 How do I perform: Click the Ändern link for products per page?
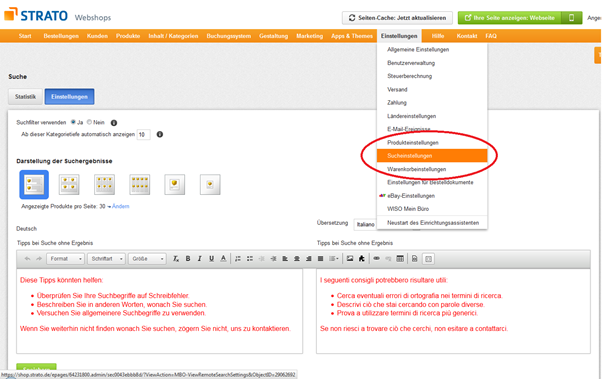121,206
